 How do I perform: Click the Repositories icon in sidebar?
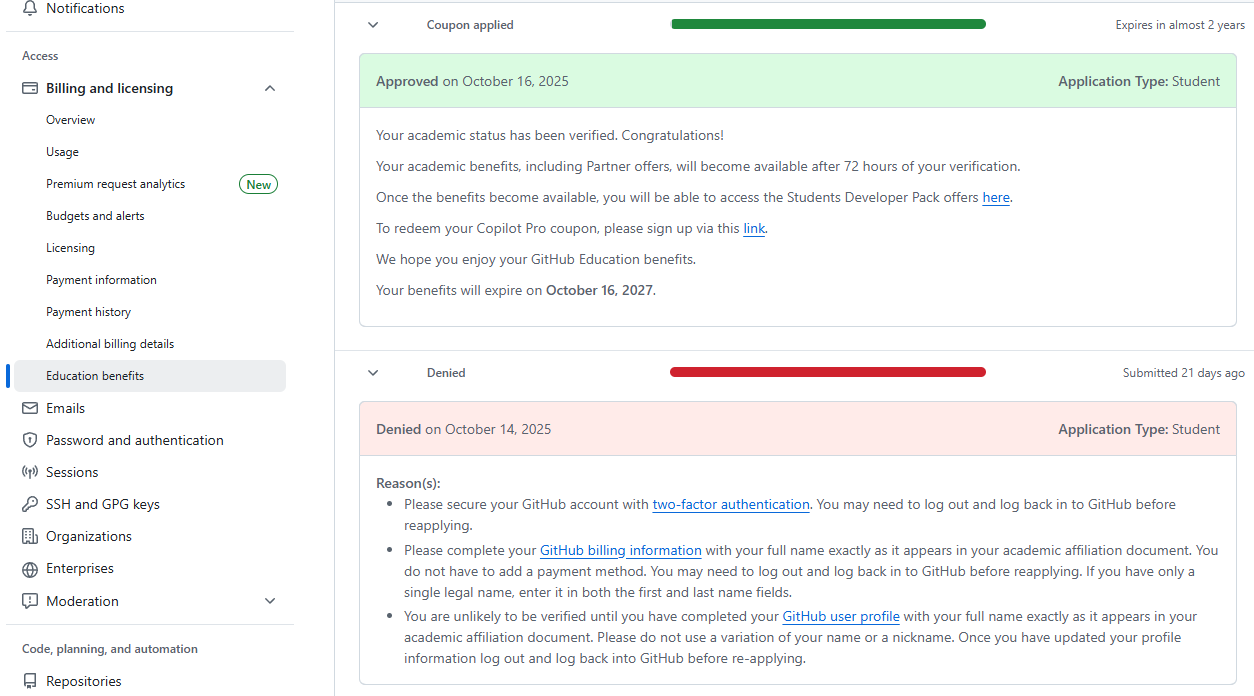30,681
